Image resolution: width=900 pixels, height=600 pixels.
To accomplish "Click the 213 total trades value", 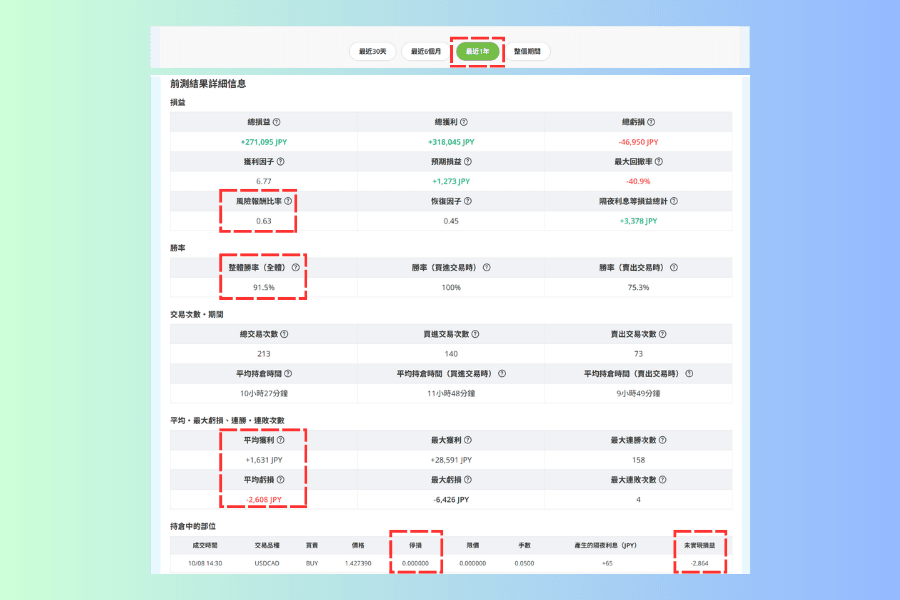I will tap(264, 354).
